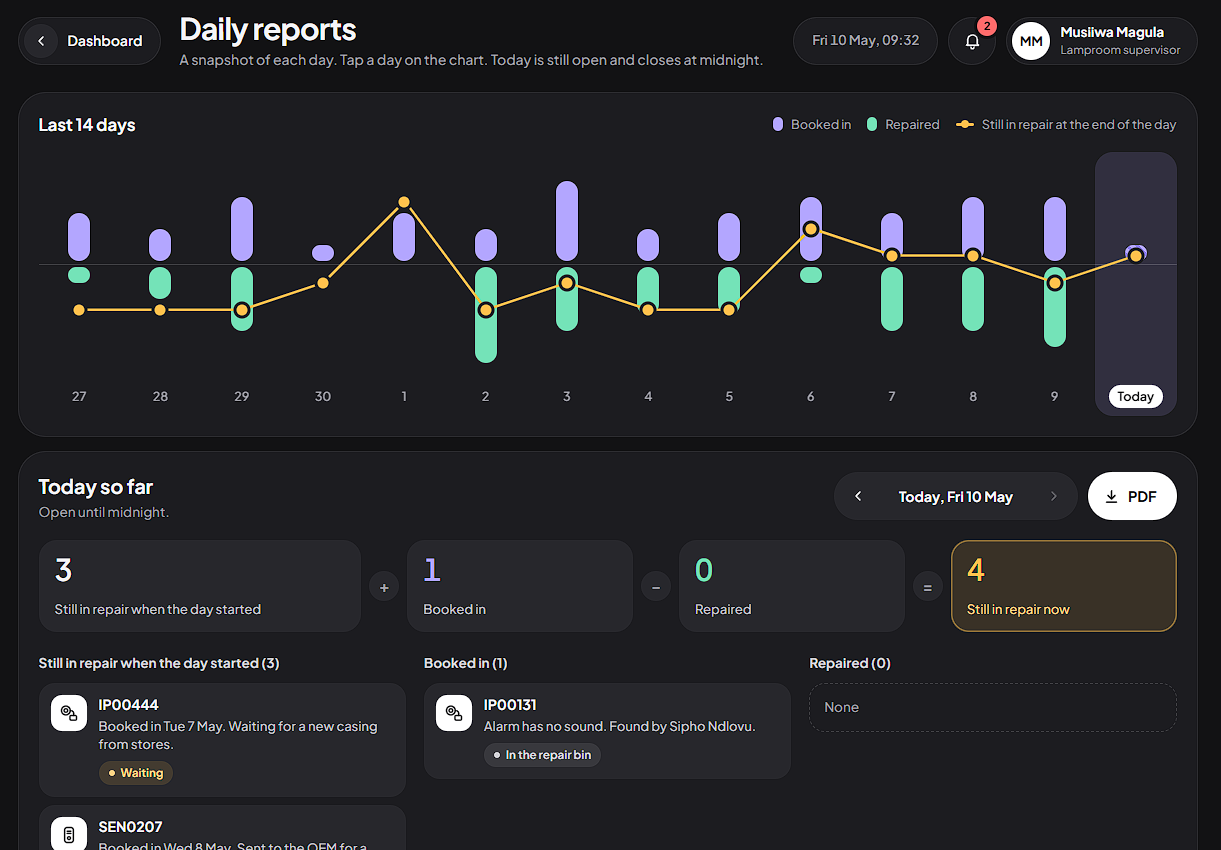Image resolution: width=1221 pixels, height=850 pixels.
Task: Open the SEN0207 repair card title
Action: [x=130, y=827]
